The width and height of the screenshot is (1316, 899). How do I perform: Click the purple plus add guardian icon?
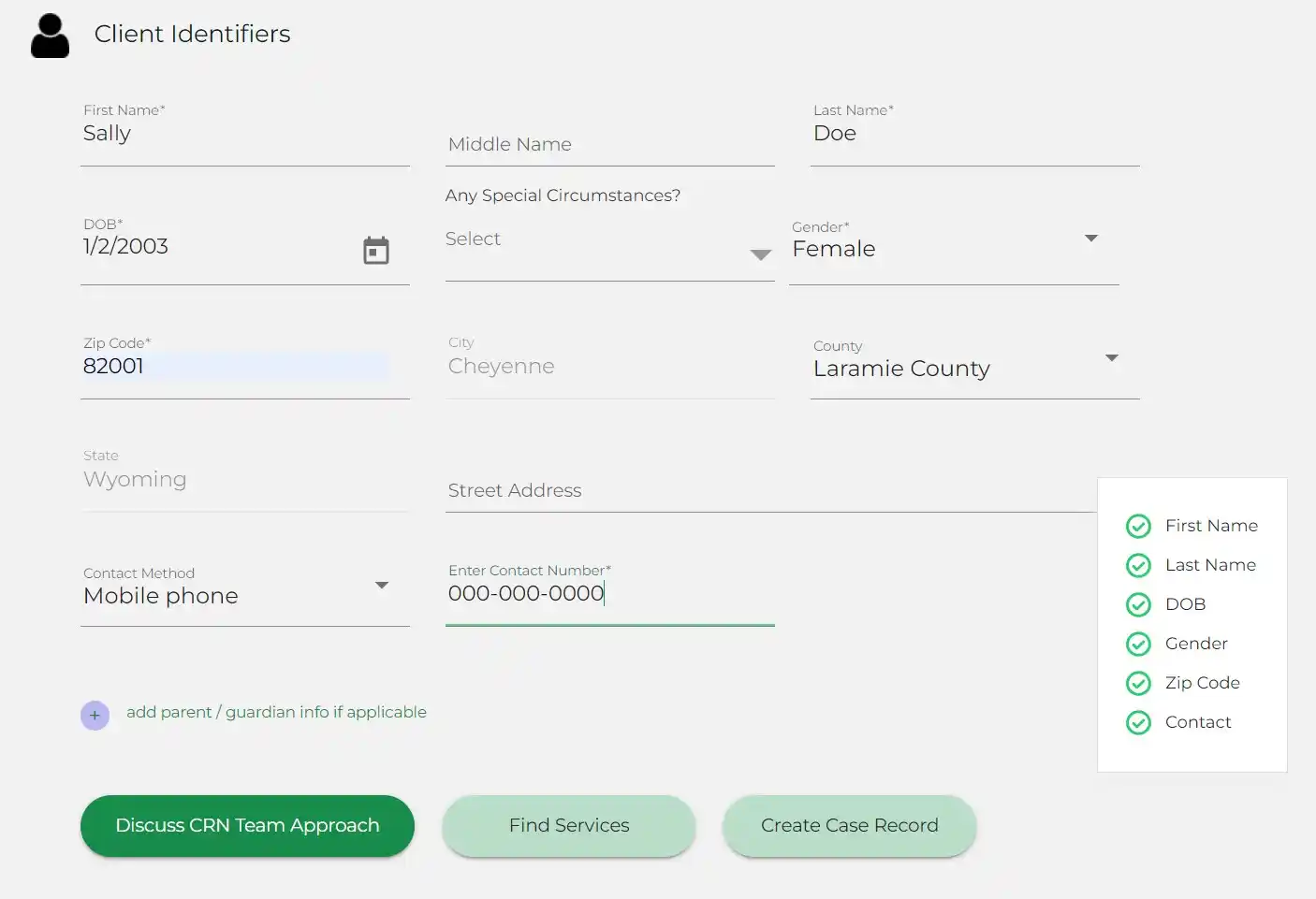95,716
